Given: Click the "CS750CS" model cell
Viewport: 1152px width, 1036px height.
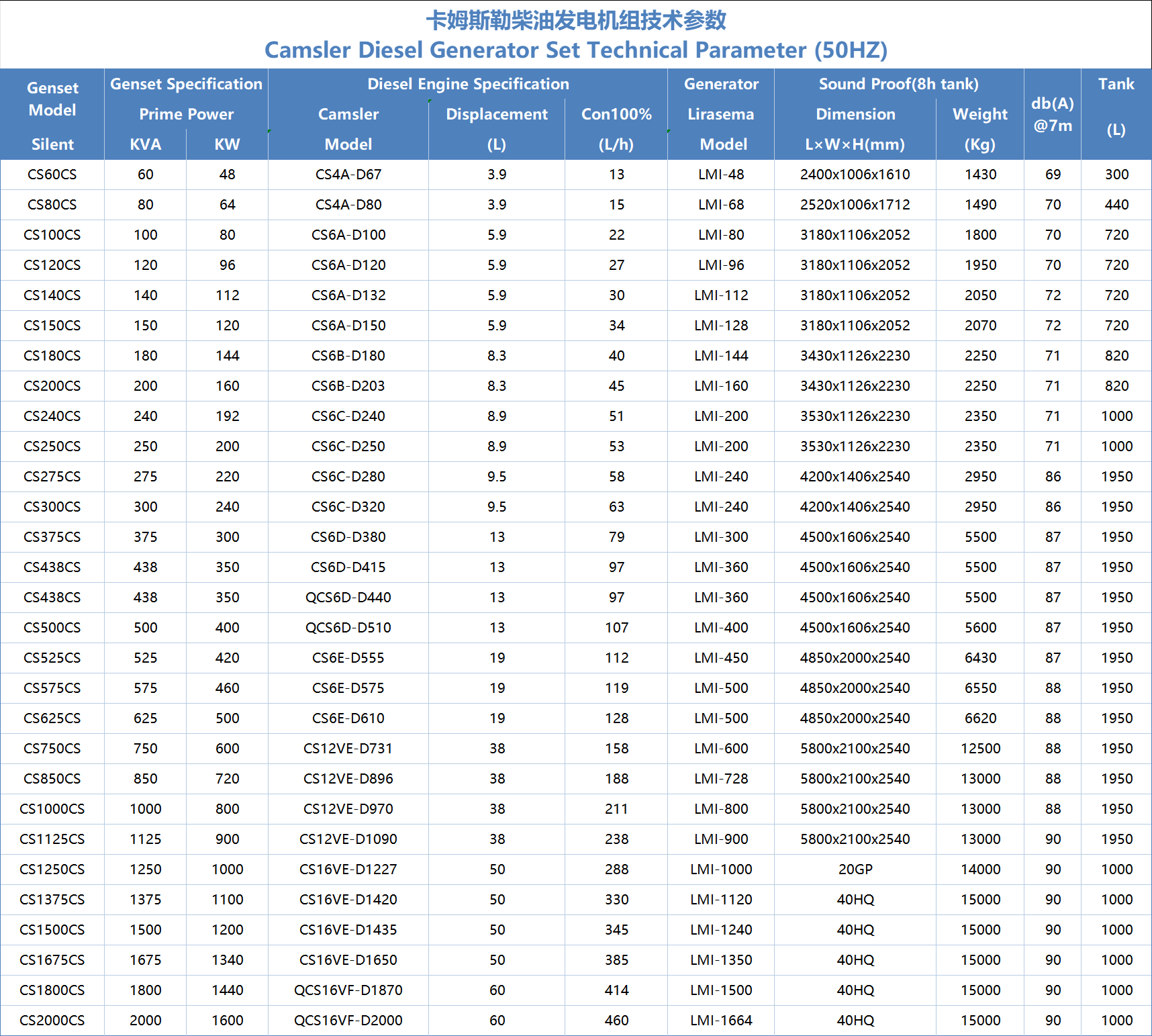Looking at the screenshot, I should tap(52, 749).
